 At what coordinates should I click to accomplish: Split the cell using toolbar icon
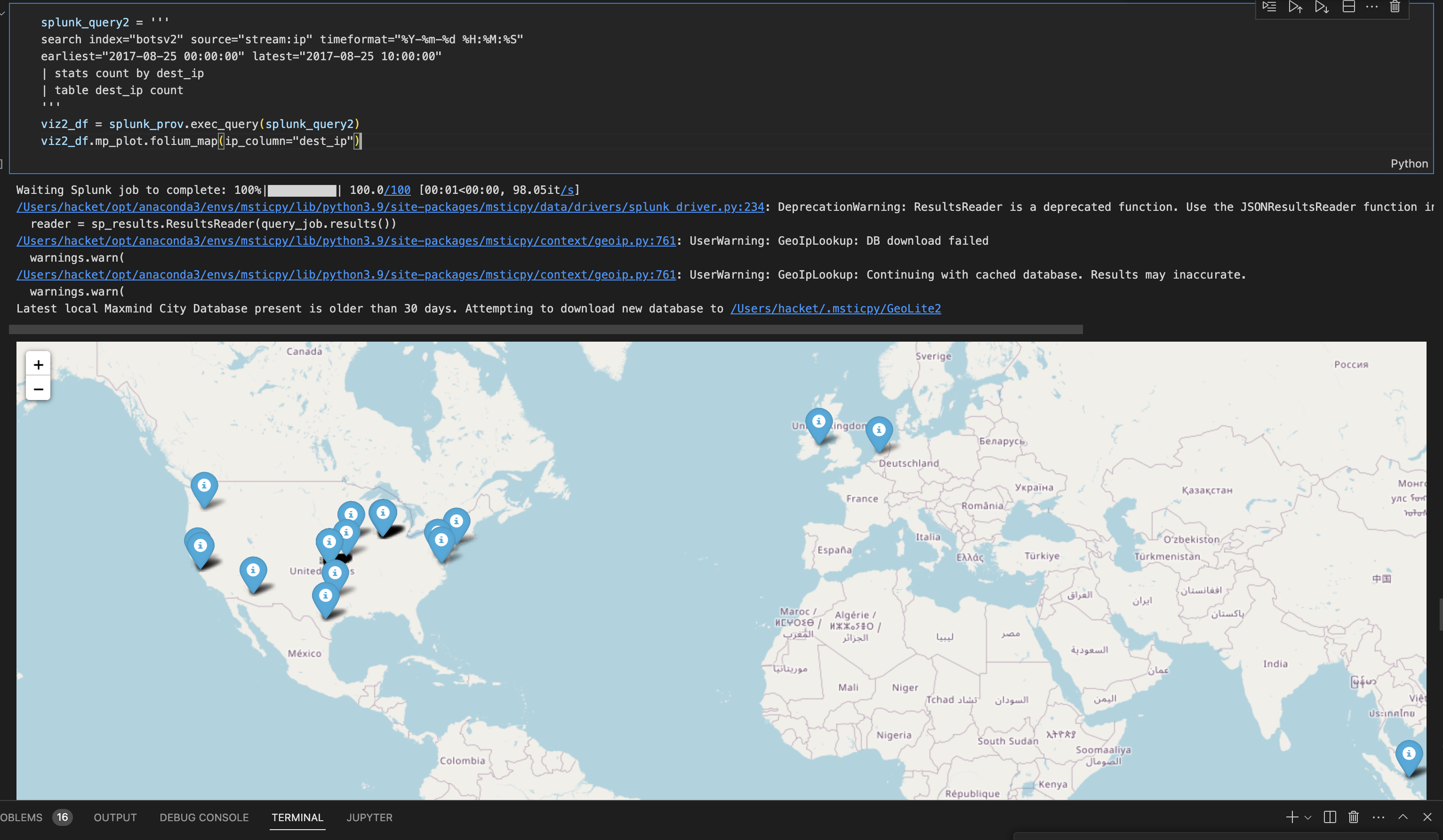click(1348, 7)
